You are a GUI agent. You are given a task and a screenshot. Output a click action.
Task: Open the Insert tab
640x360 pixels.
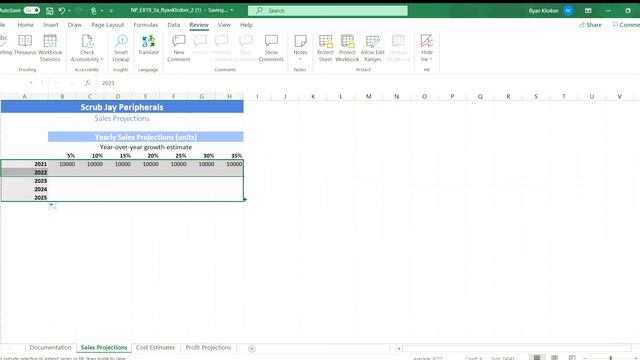coord(51,25)
